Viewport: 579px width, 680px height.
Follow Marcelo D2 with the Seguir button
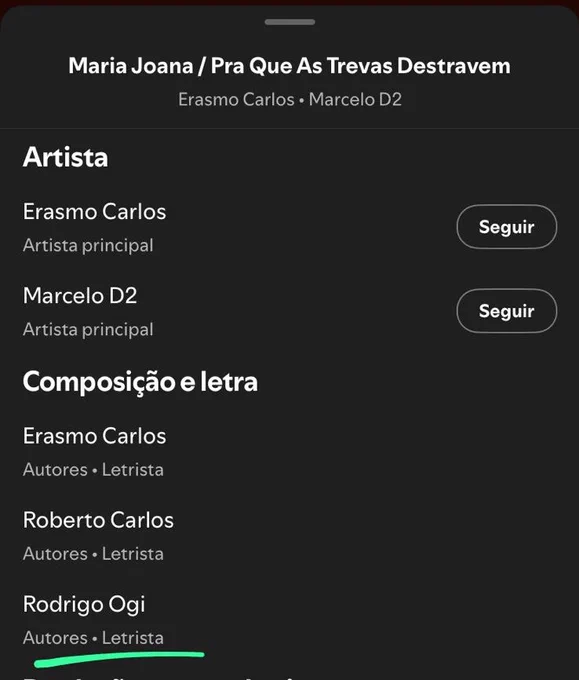pyautogui.click(x=507, y=311)
